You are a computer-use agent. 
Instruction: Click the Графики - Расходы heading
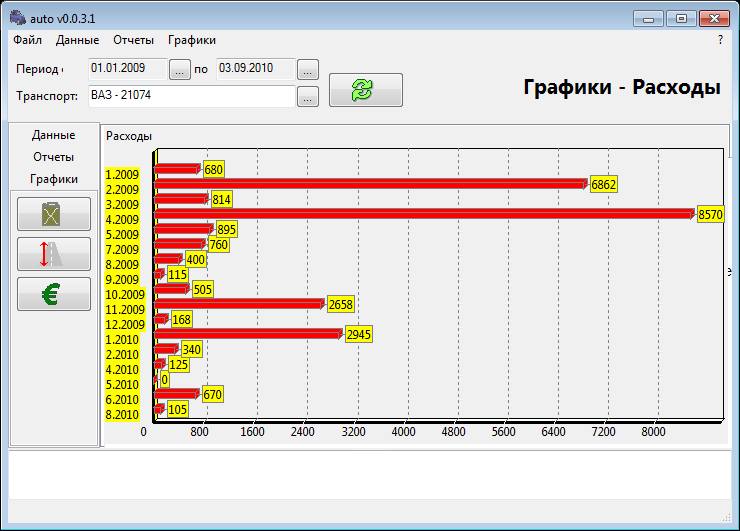click(622, 87)
